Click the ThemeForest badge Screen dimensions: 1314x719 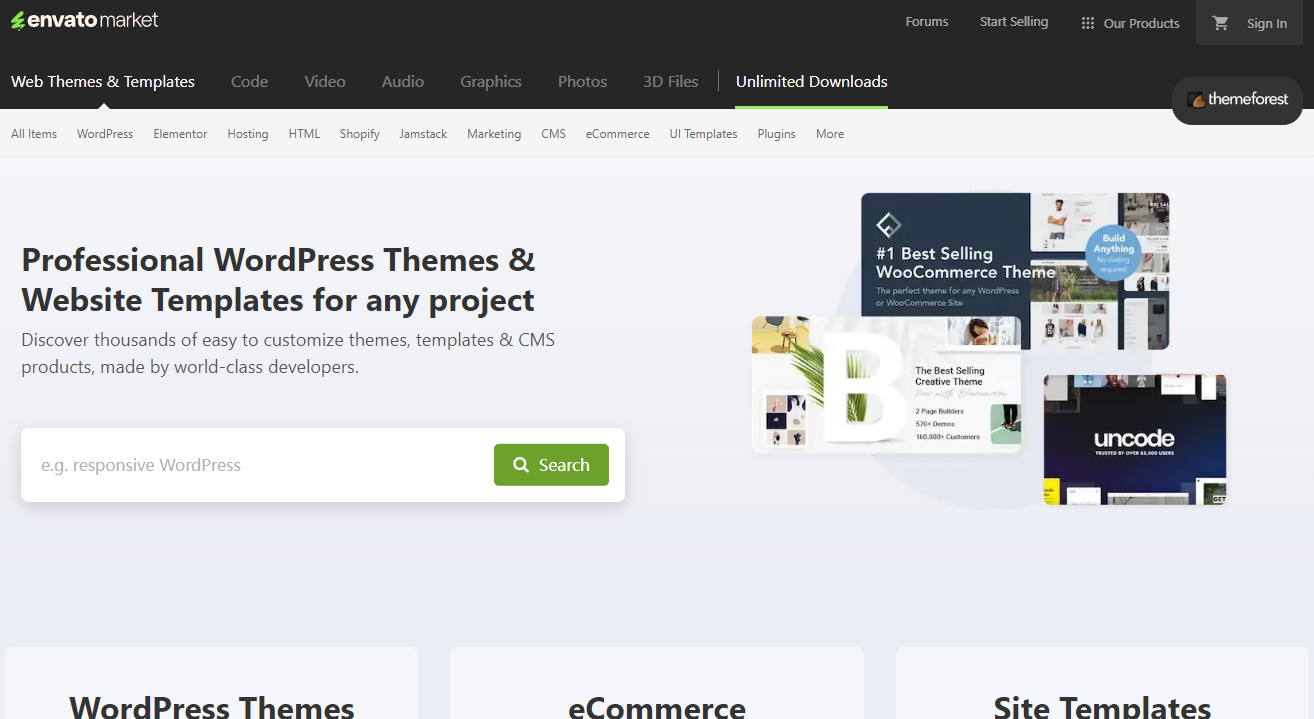[x=1237, y=100]
